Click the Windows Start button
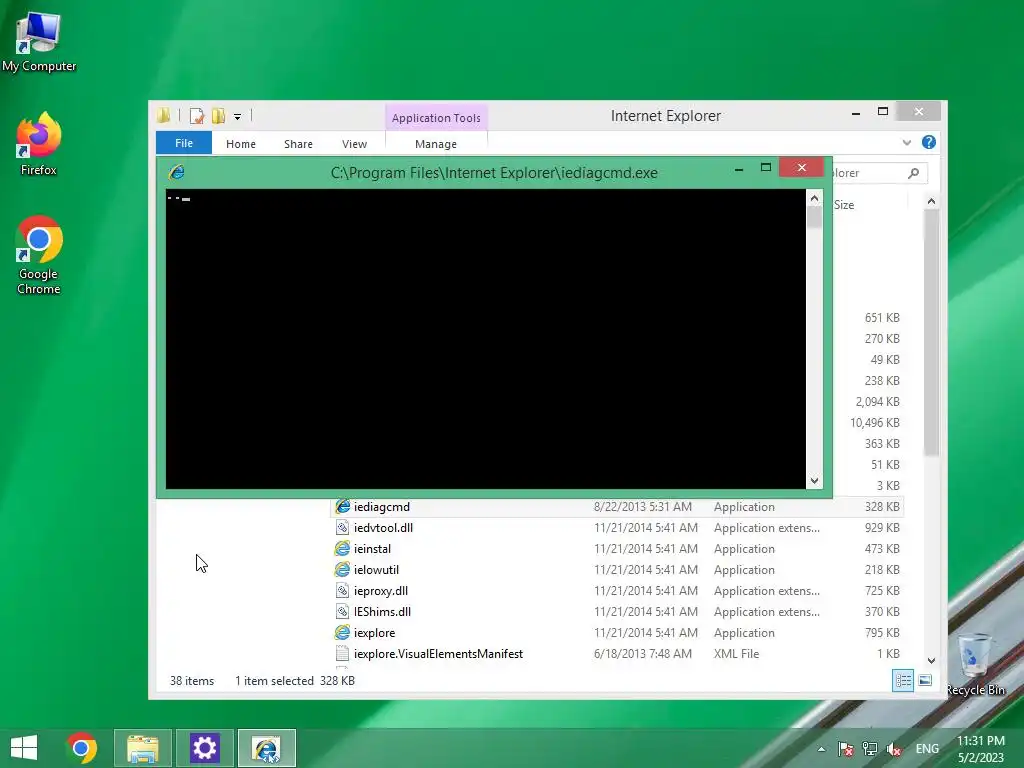Viewport: 1024px width, 768px height. 24,748
